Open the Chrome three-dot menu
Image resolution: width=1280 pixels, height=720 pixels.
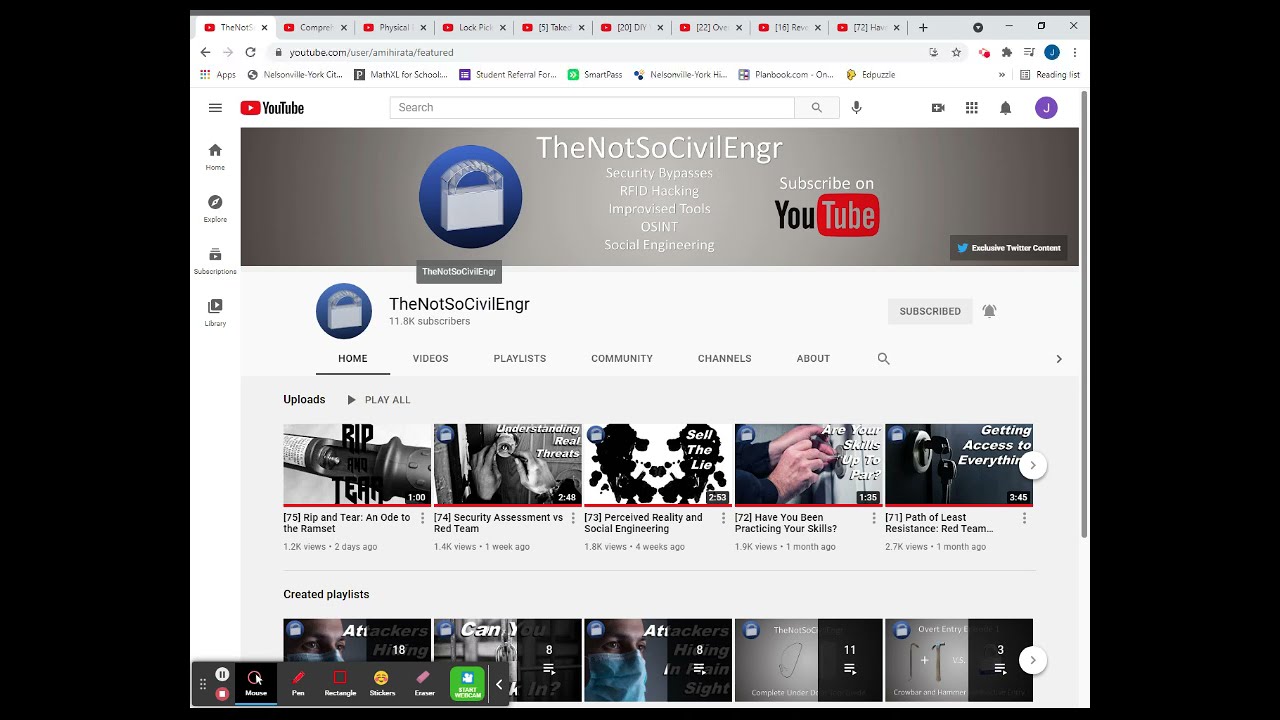coord(1075,52)
